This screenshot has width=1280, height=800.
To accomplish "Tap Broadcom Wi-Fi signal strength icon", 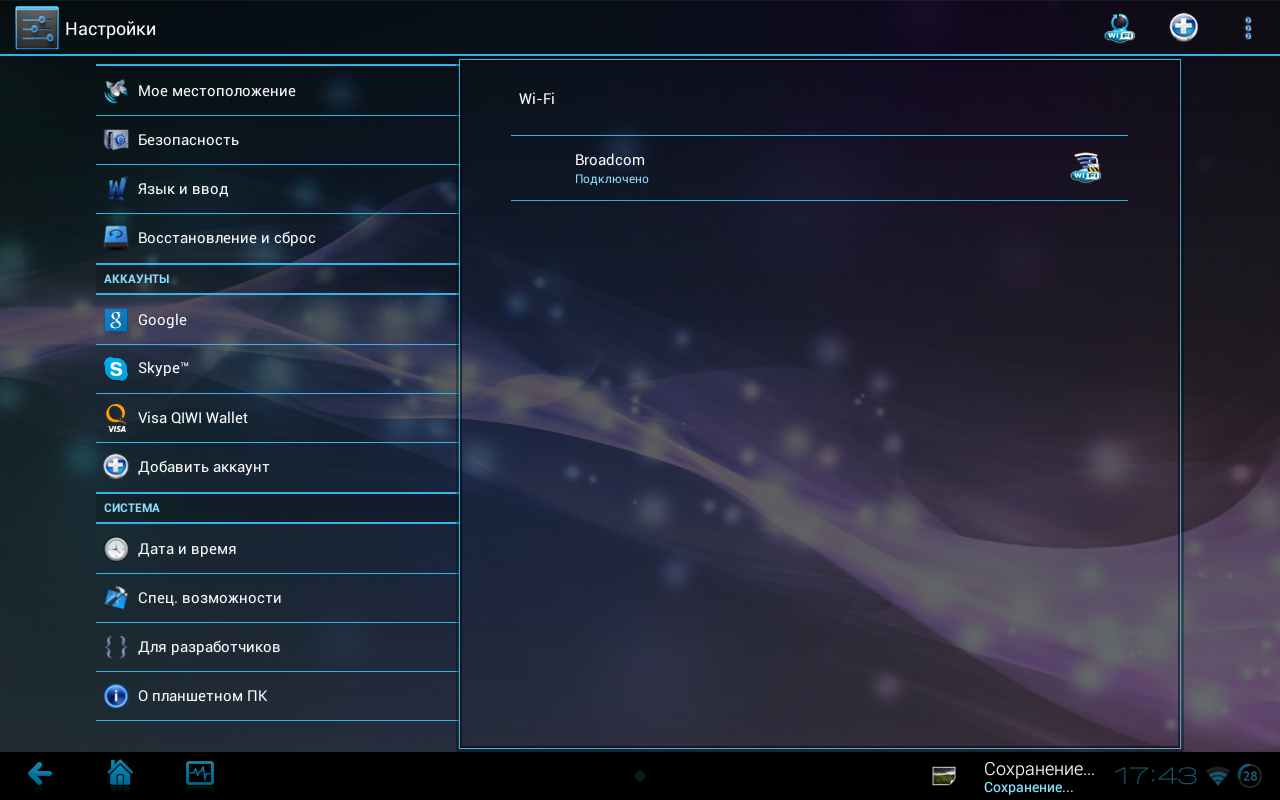I will (x=1085, y=168).
